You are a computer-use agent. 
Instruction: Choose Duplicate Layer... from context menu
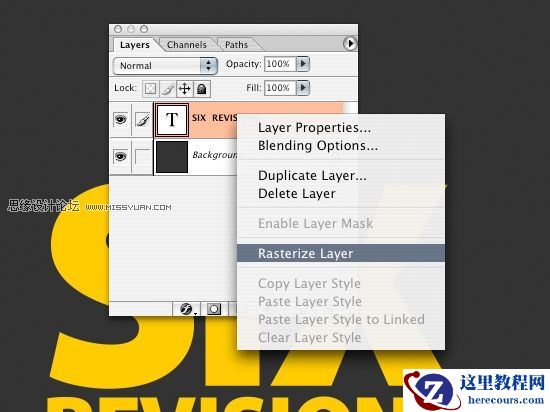point(312,175)
